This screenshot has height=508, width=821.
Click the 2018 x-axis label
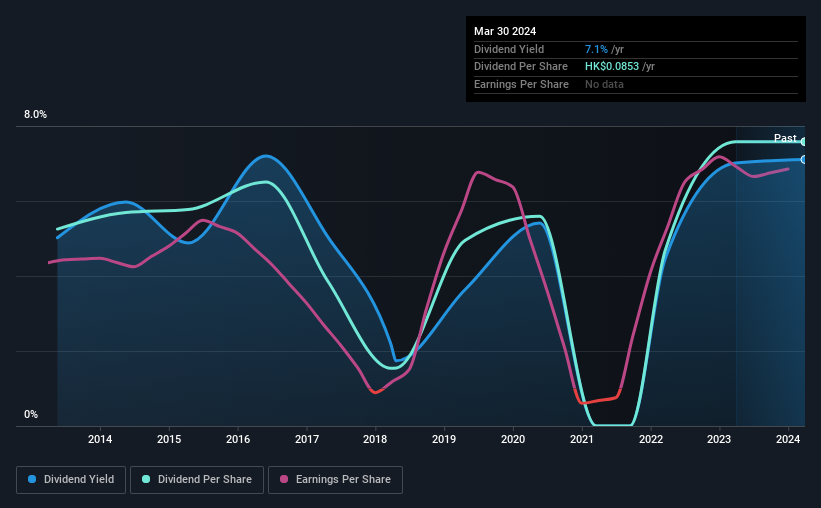[375, 439]
